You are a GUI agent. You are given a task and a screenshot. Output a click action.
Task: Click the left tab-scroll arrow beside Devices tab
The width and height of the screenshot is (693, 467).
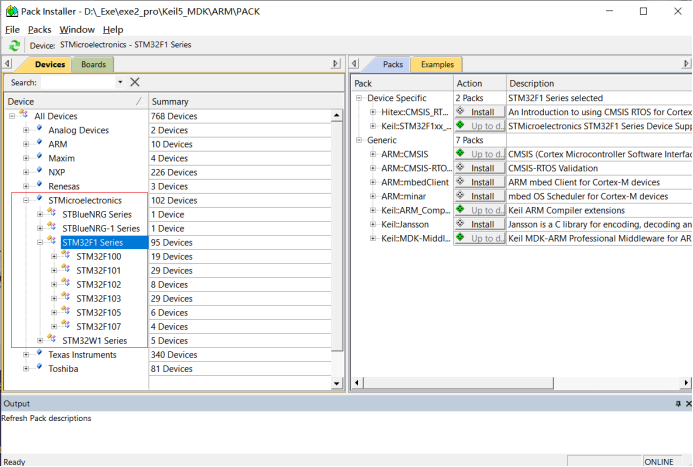[x=8, y=64]
